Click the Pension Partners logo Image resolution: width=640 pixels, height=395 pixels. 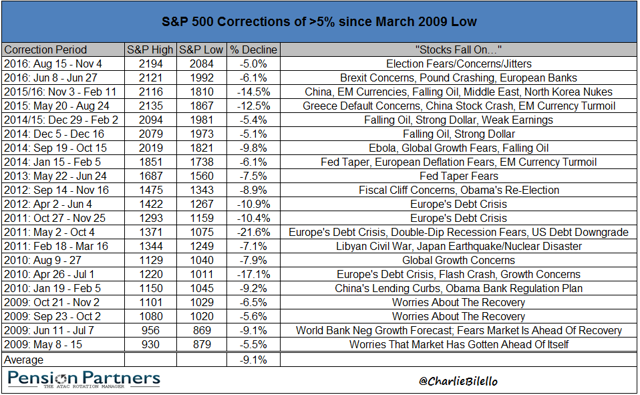pos(84,379)
